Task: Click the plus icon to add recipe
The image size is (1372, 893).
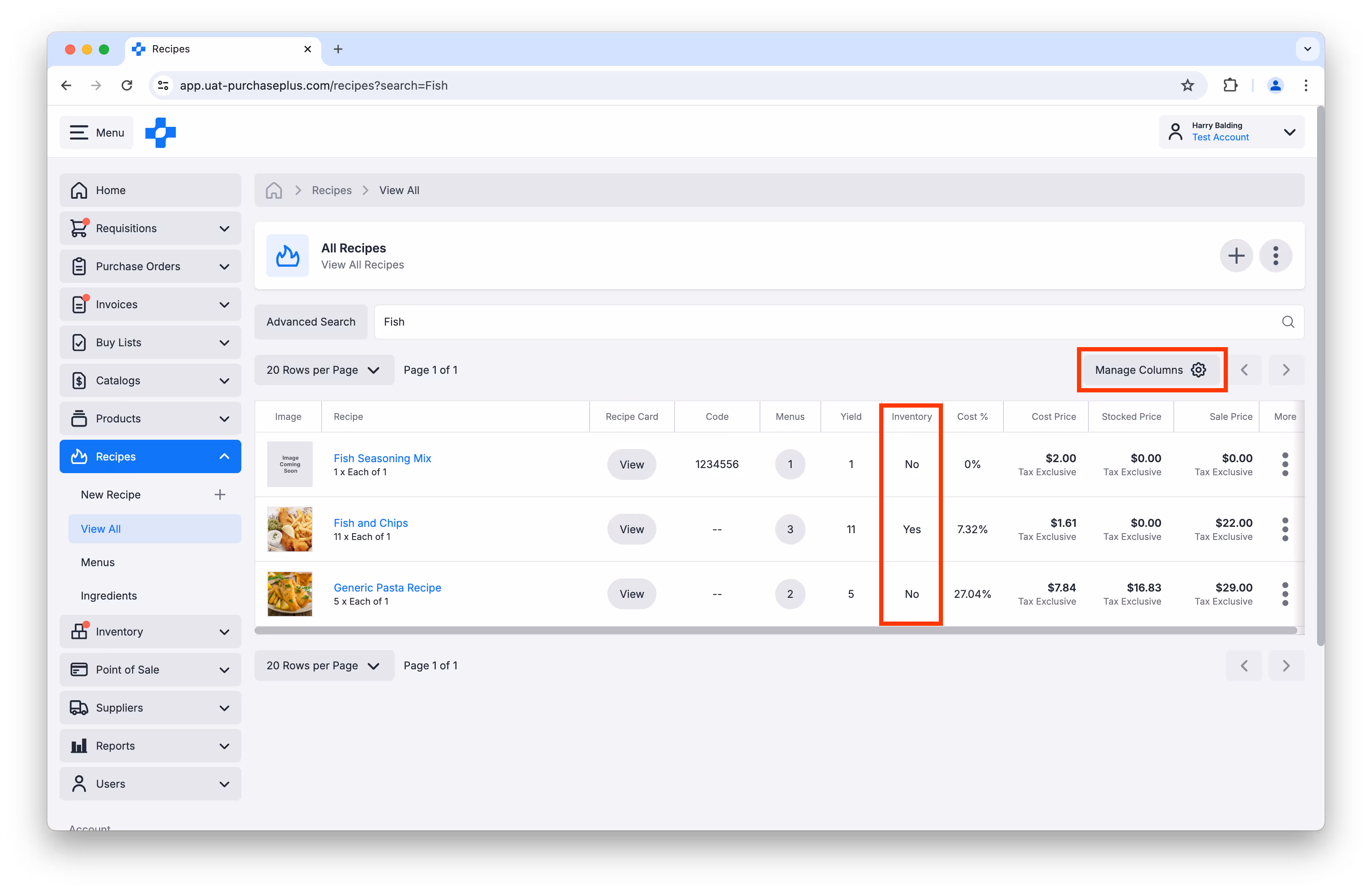Action: pos(1235,255)
